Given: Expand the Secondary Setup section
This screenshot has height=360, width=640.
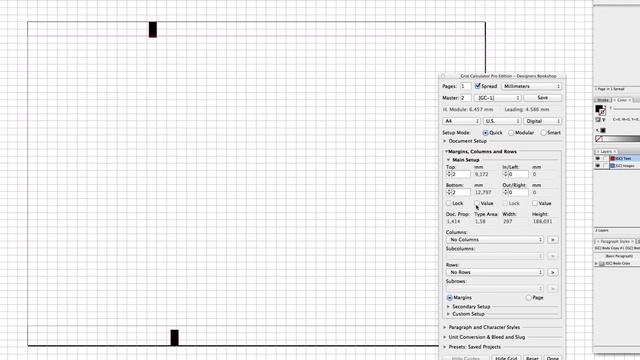Looking at the screenshot, I should coord(448,307).
